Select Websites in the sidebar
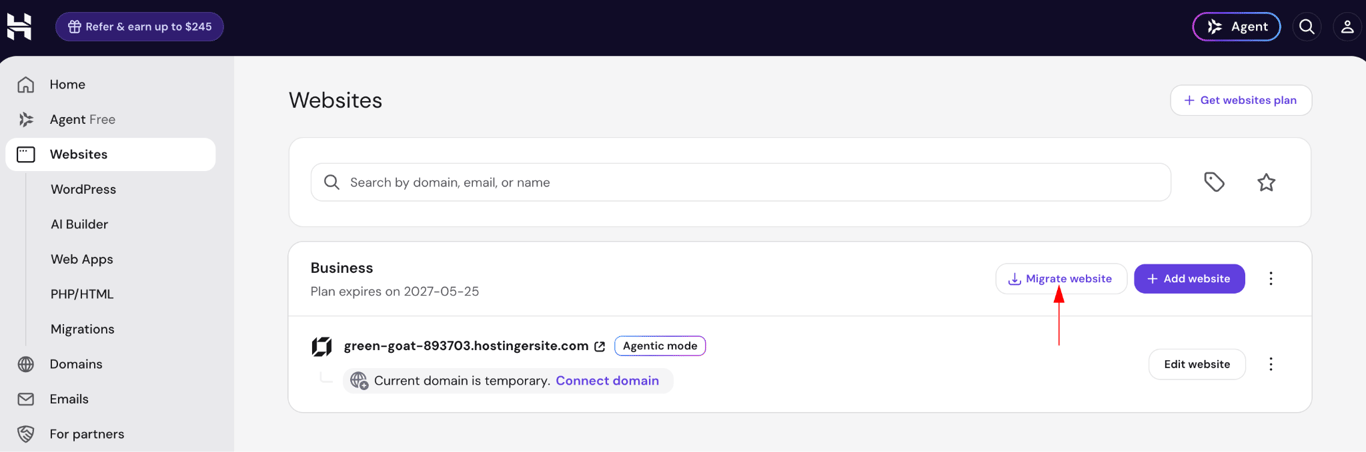 [110, 155]
